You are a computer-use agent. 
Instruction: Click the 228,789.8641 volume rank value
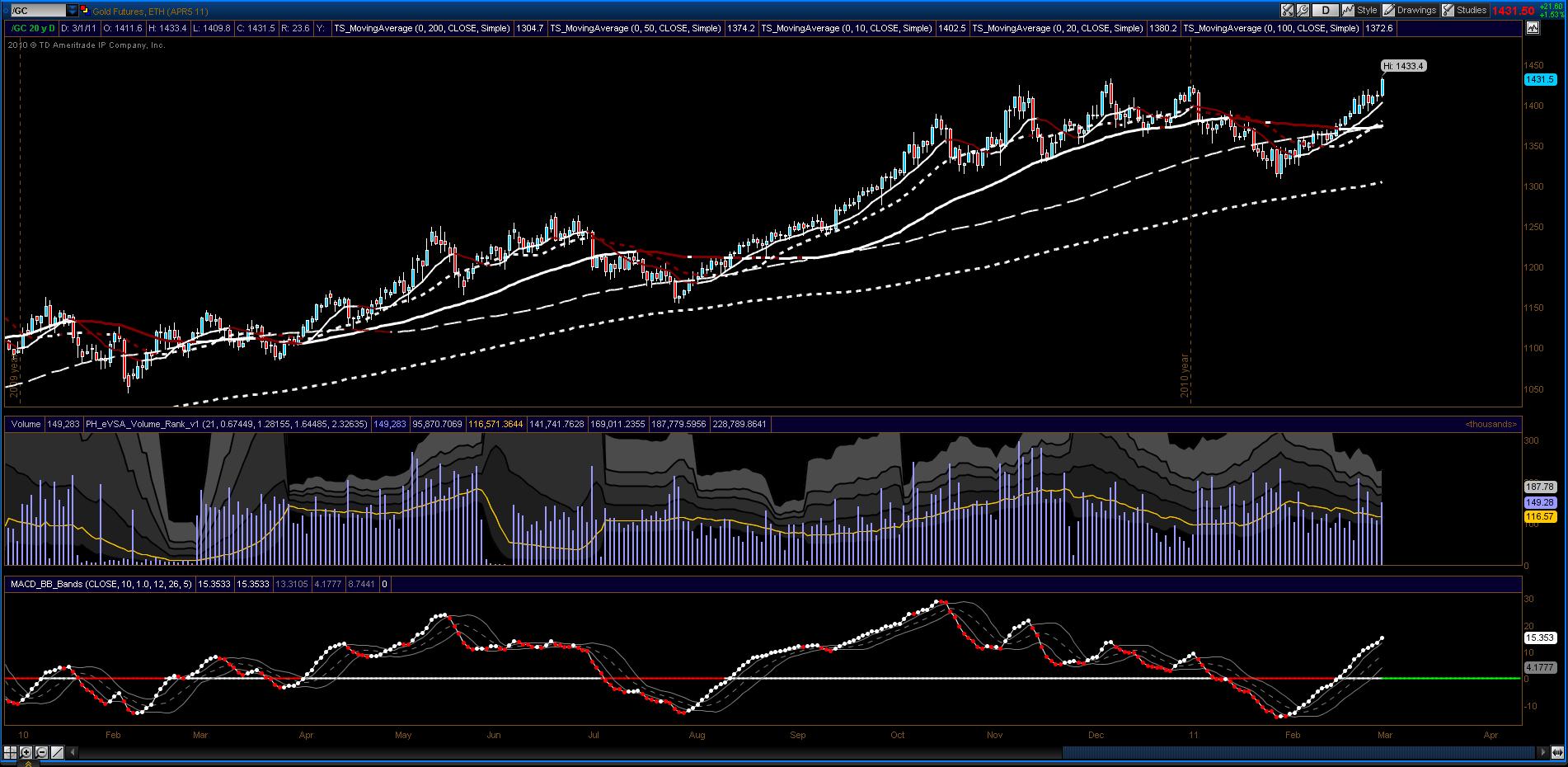click(739, 424)
